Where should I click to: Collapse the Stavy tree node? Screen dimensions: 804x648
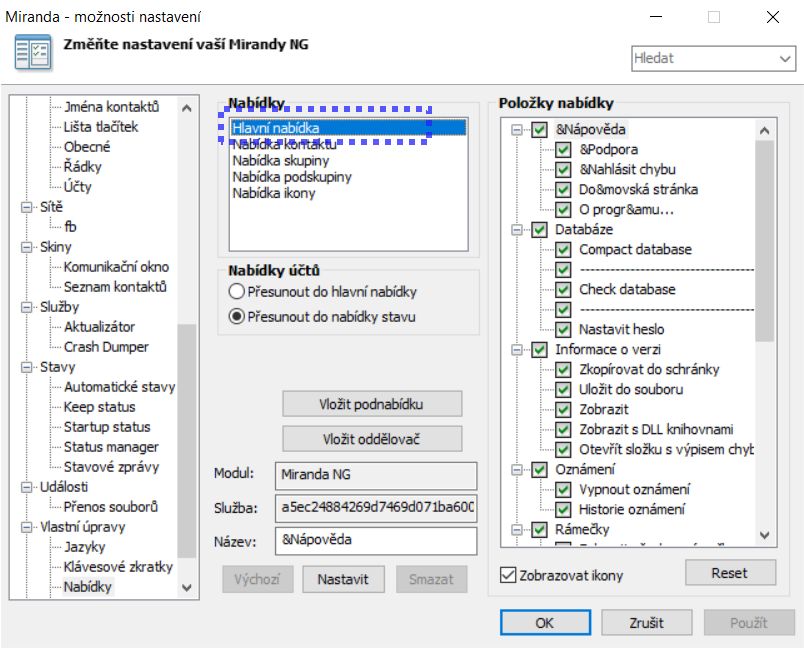(x=26, y=367)
